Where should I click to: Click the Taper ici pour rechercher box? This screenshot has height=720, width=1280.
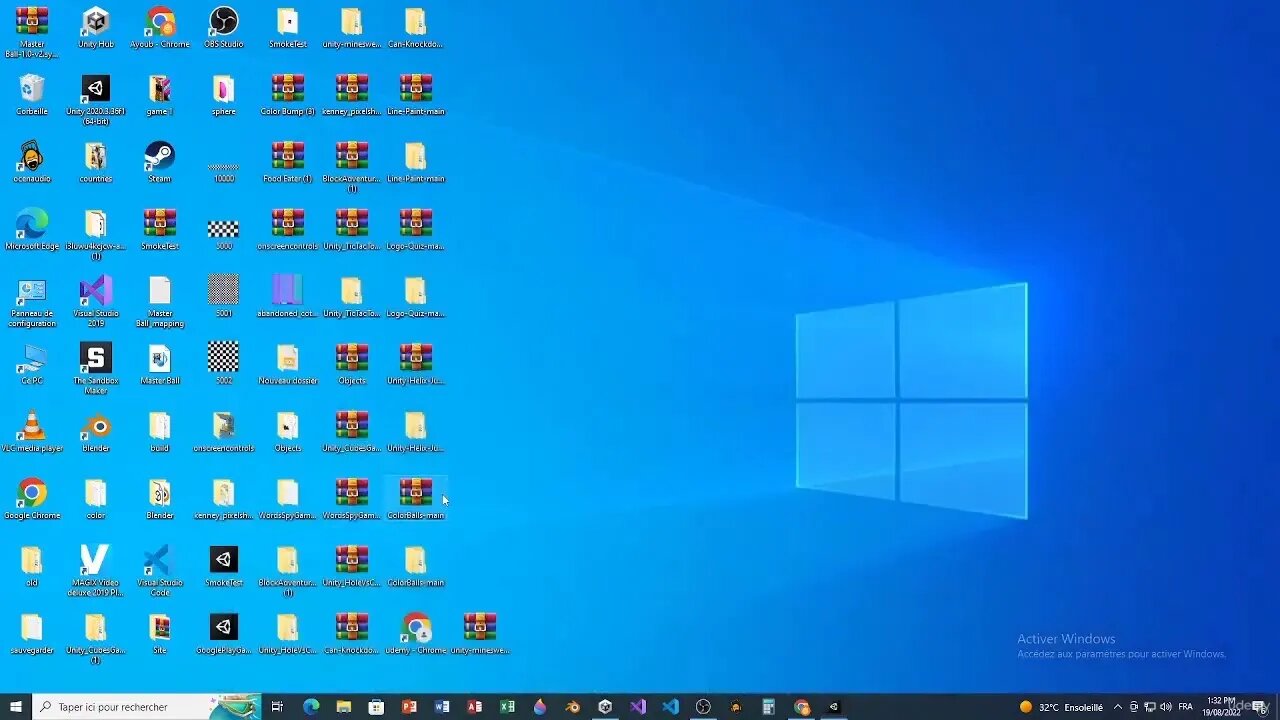[x=146, y=707]
